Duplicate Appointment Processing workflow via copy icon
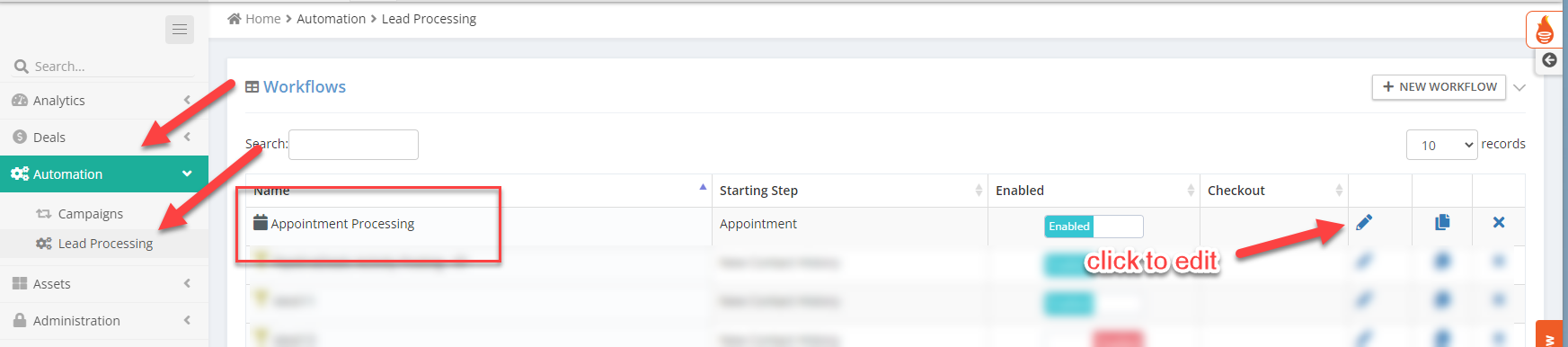Screen dimensions: 1568x347 (1442, 222)
